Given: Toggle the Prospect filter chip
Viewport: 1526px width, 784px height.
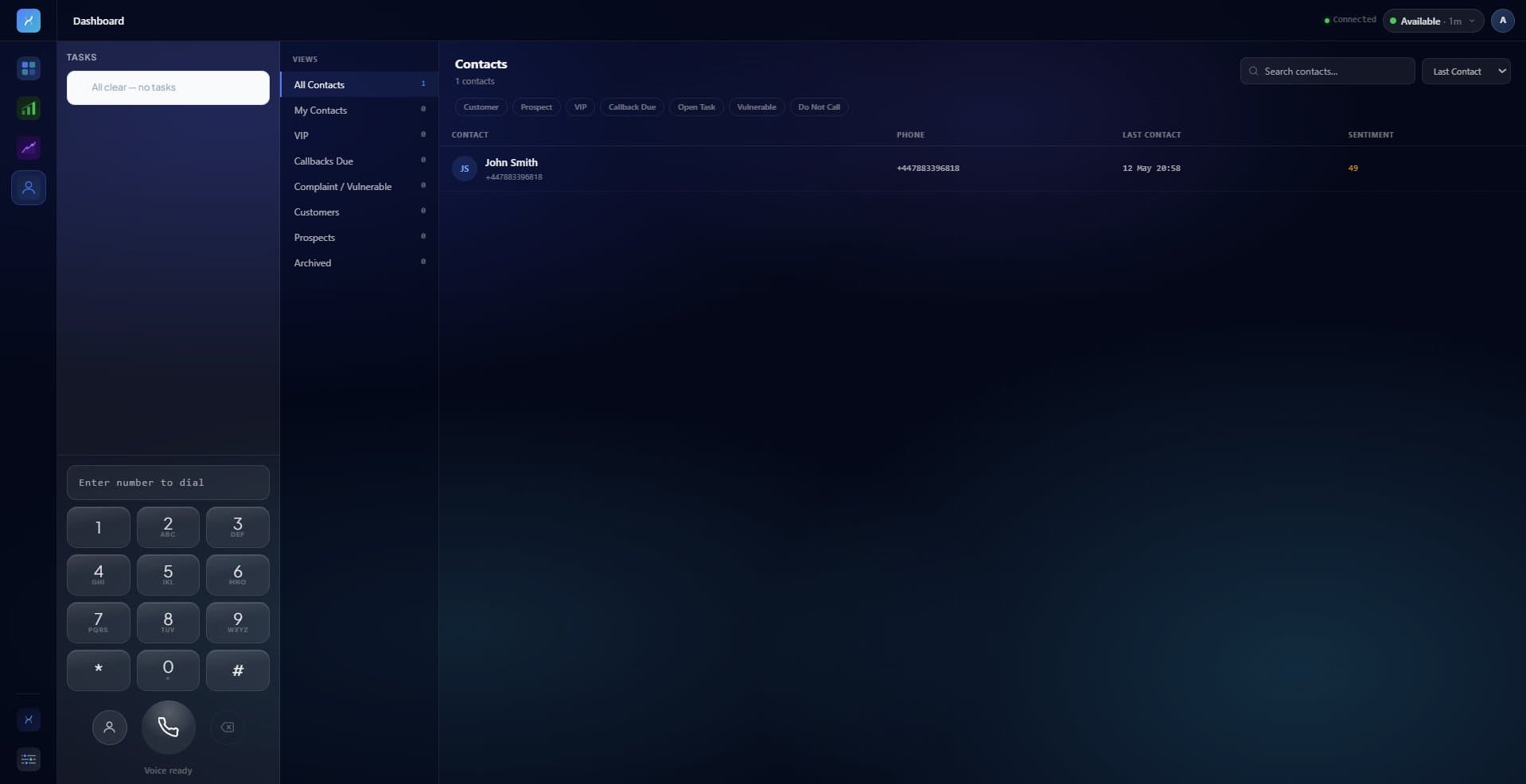Looking at the screenshot, I should [x=536, y=107].
